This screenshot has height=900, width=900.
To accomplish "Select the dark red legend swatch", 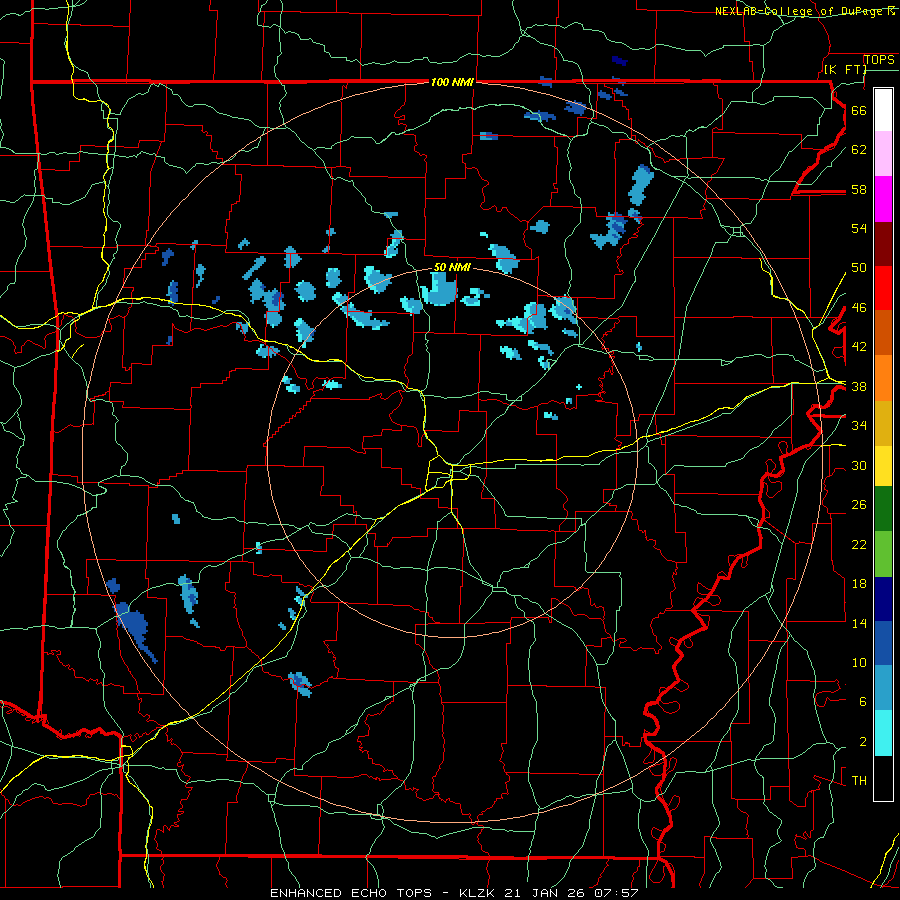I will 883,244.
